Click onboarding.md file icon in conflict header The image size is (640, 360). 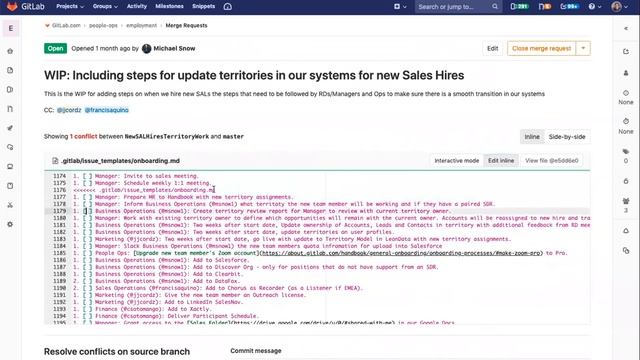[55, 161]
